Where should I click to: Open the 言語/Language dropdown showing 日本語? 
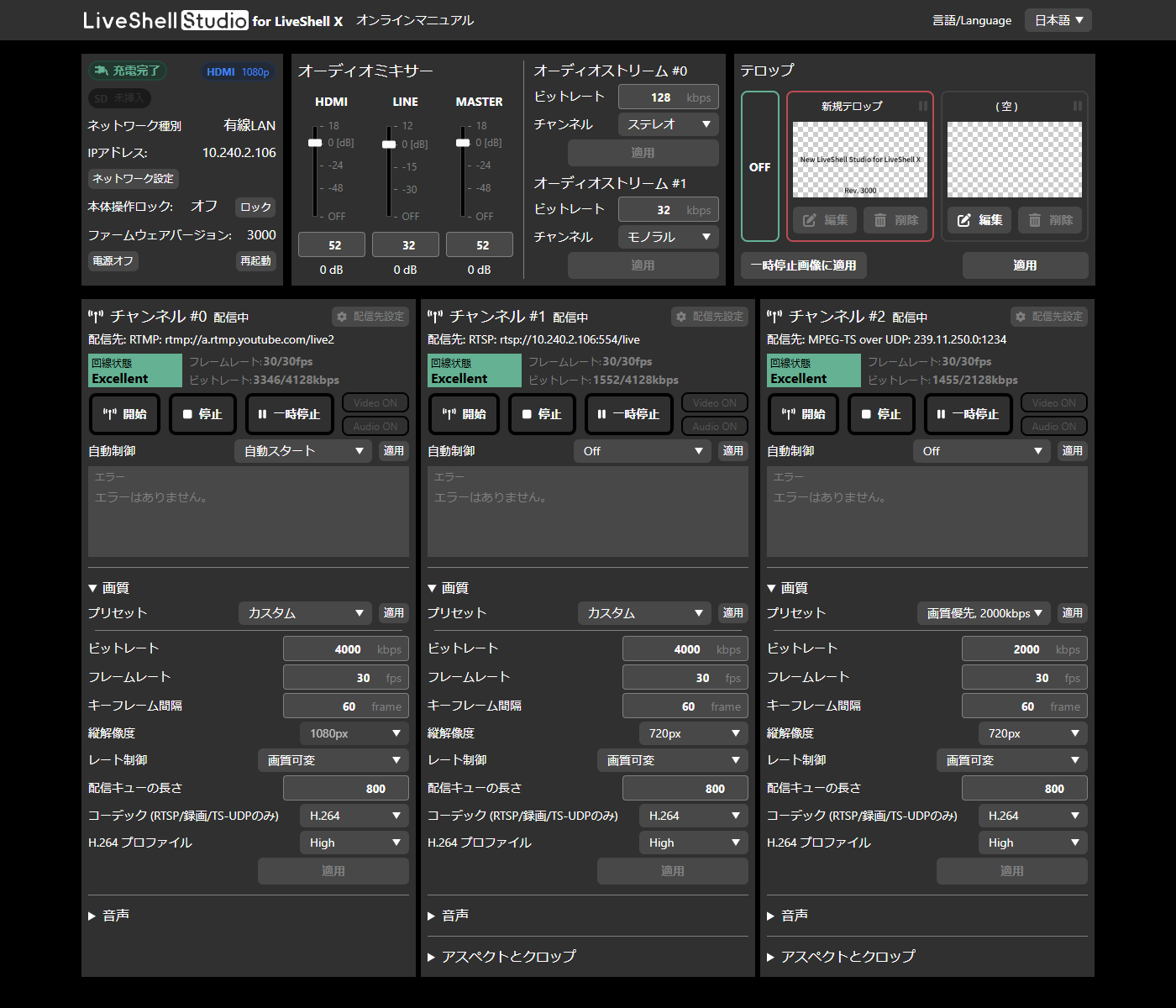pos(1058,20)
